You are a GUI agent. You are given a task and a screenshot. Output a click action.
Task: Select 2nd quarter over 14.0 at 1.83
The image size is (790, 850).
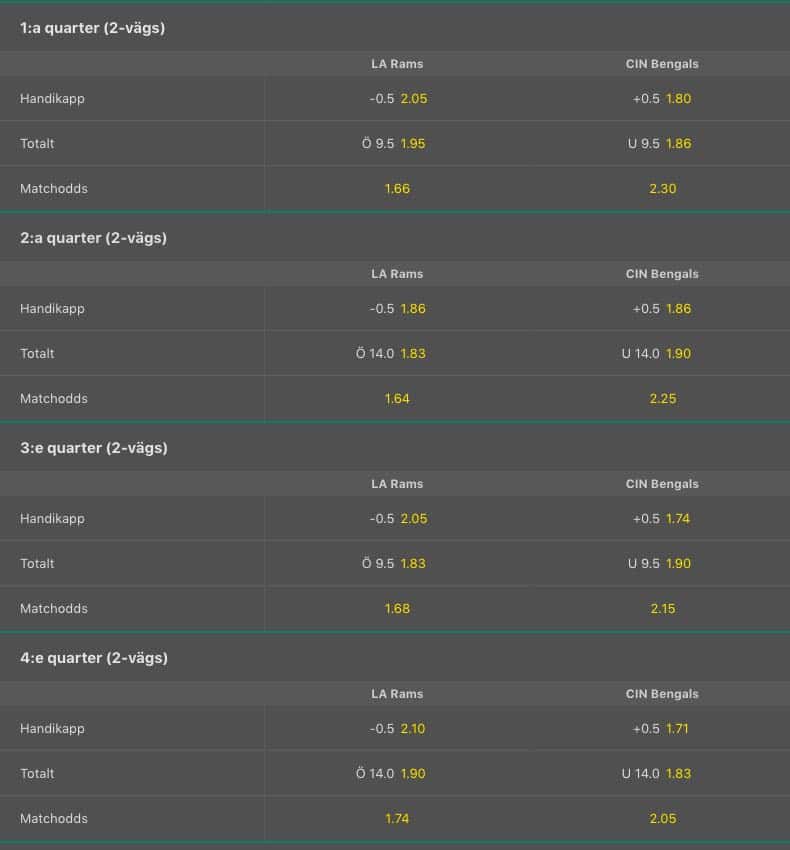click(397, 353)
